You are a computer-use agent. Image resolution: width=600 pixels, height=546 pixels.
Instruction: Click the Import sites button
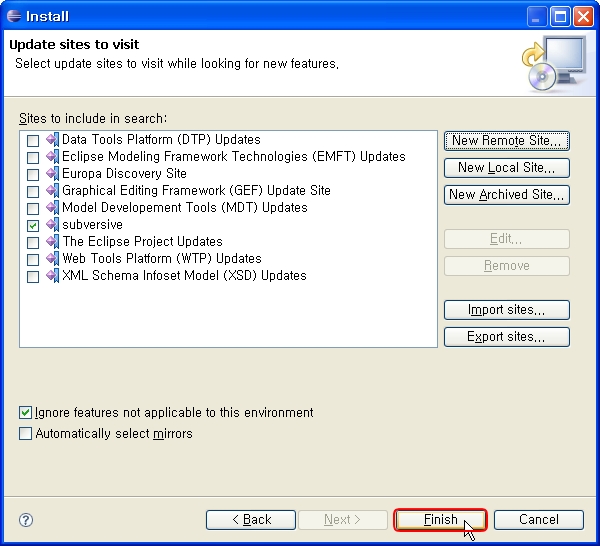(x=507, y=310)
